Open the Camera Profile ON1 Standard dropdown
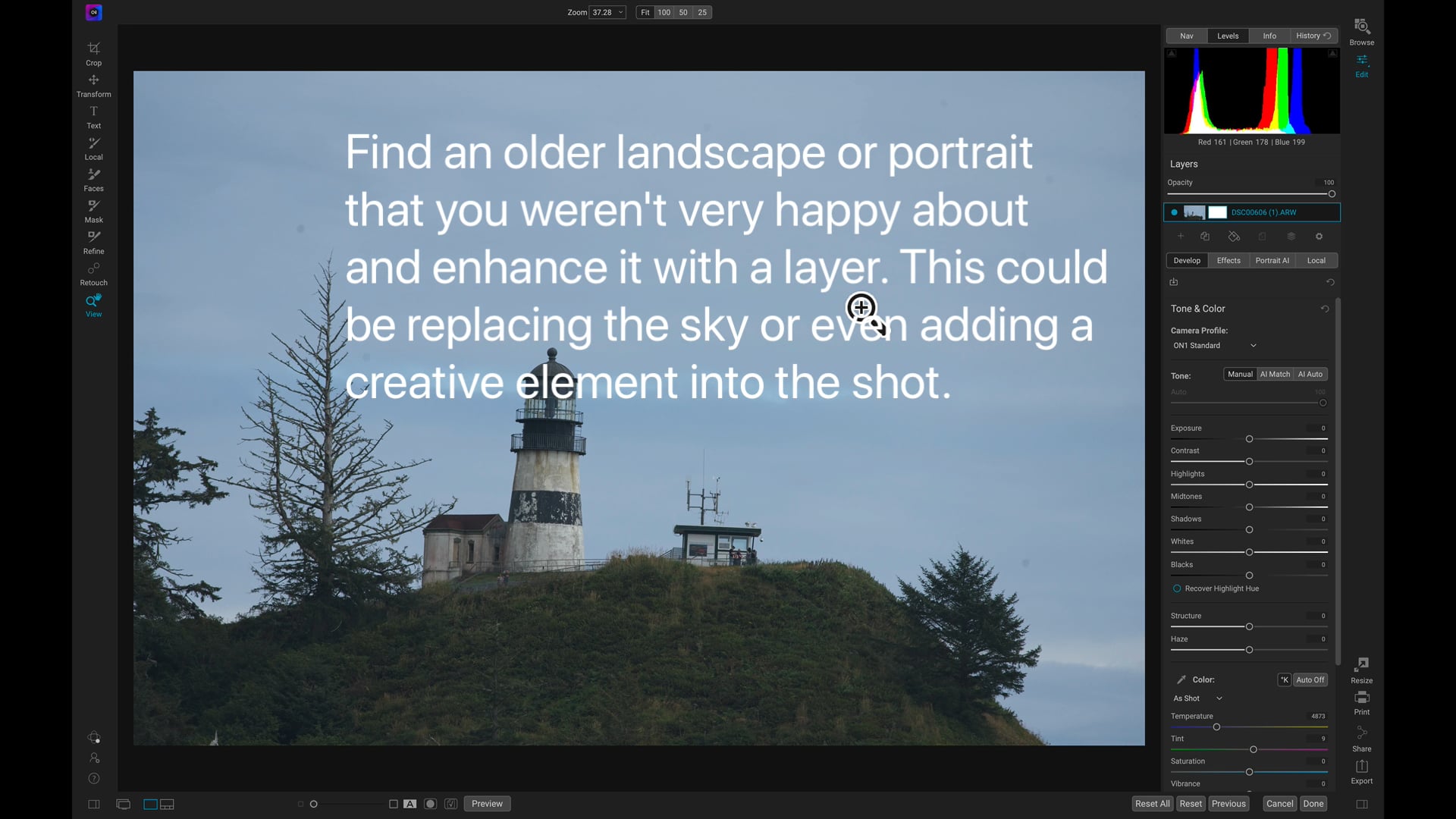This screenshot has width=1456, height=819. click(x=1214, y=346)
